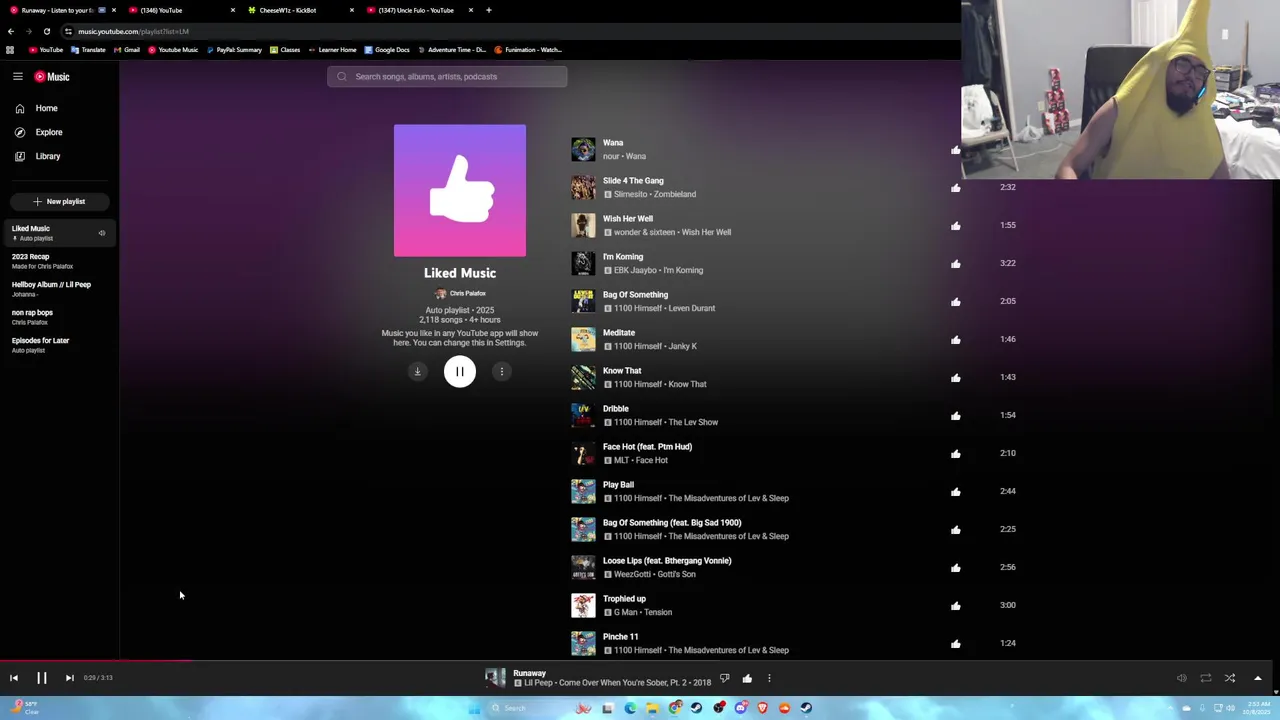Skip to the next track

[70, 678]
